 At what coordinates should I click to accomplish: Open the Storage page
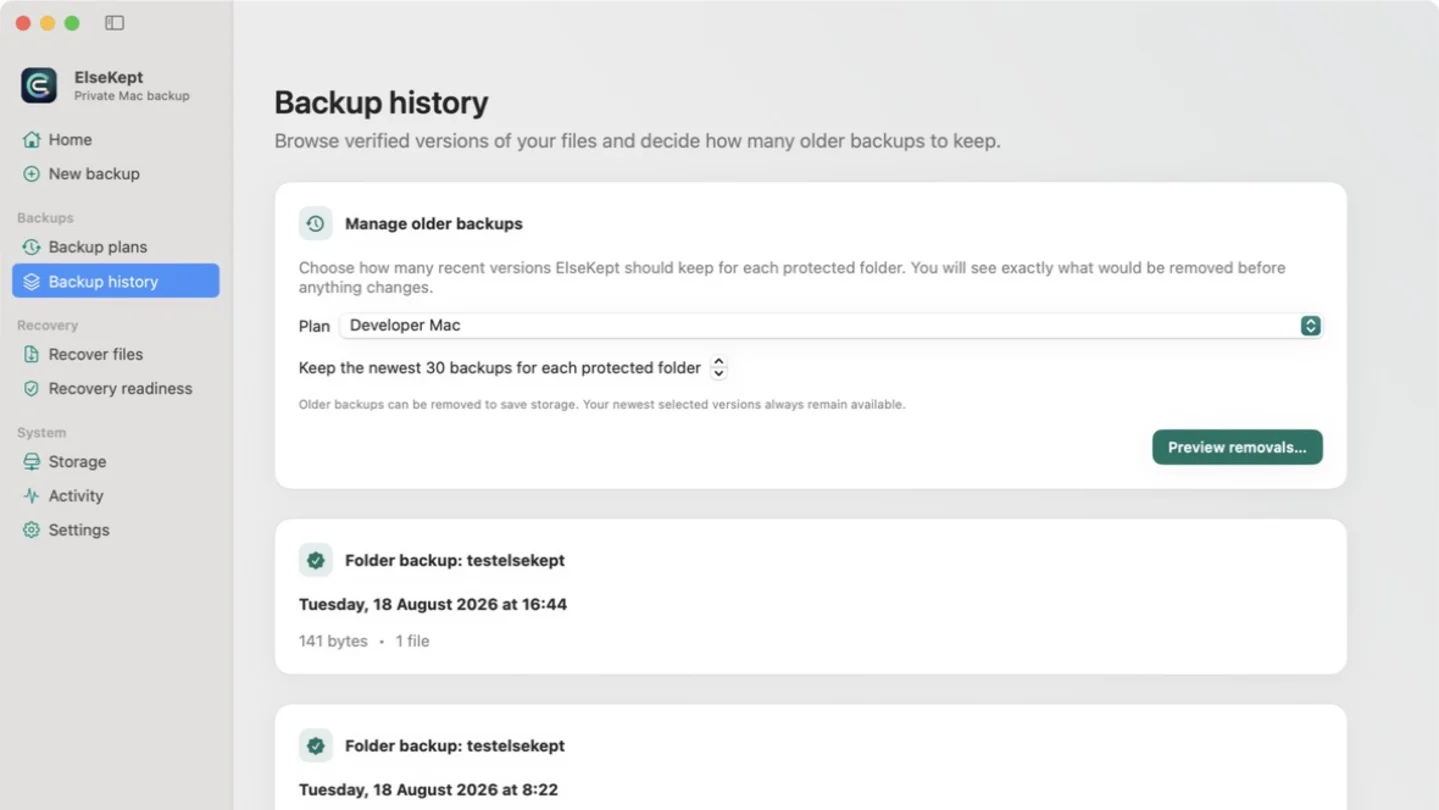[116, 462]
